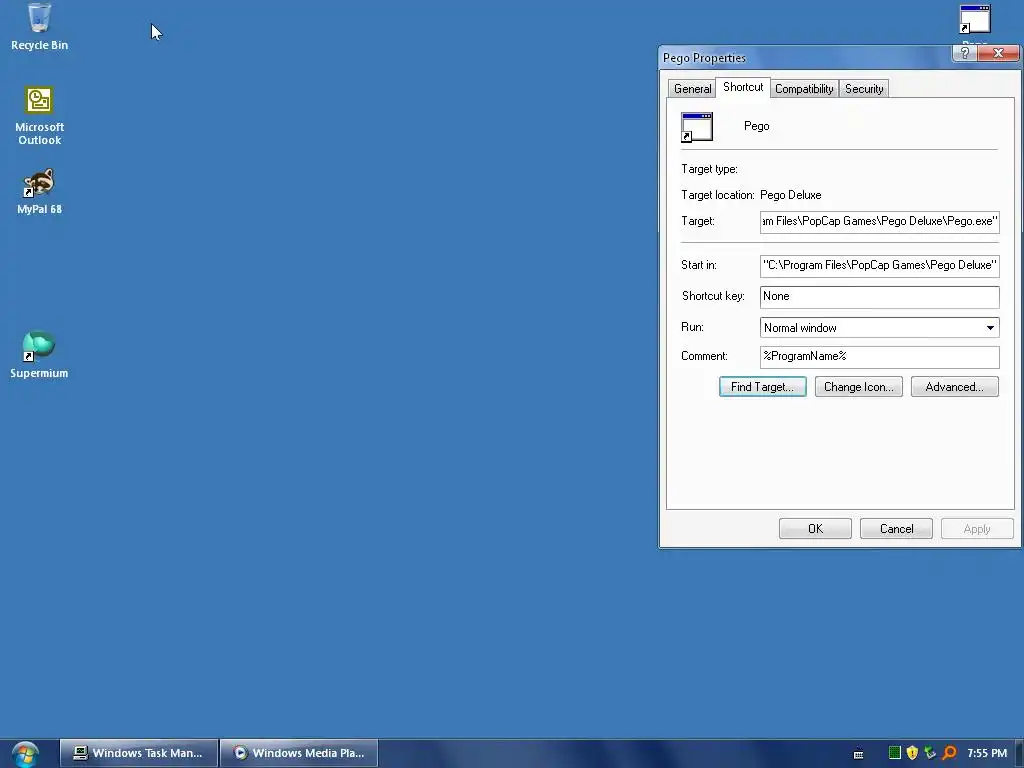1024x768 pixels.
Task: Switch to the Security tab
Action: point(864,89)
